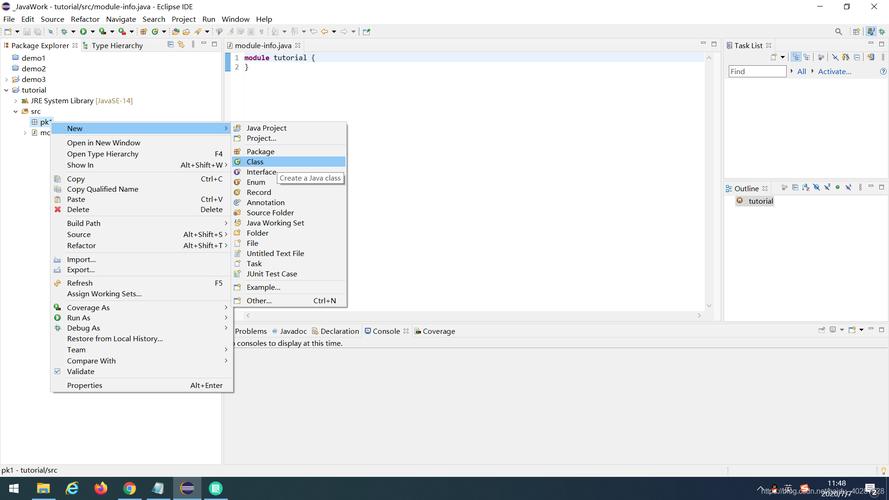Click Activate... link in Task List

click(834, 71)
